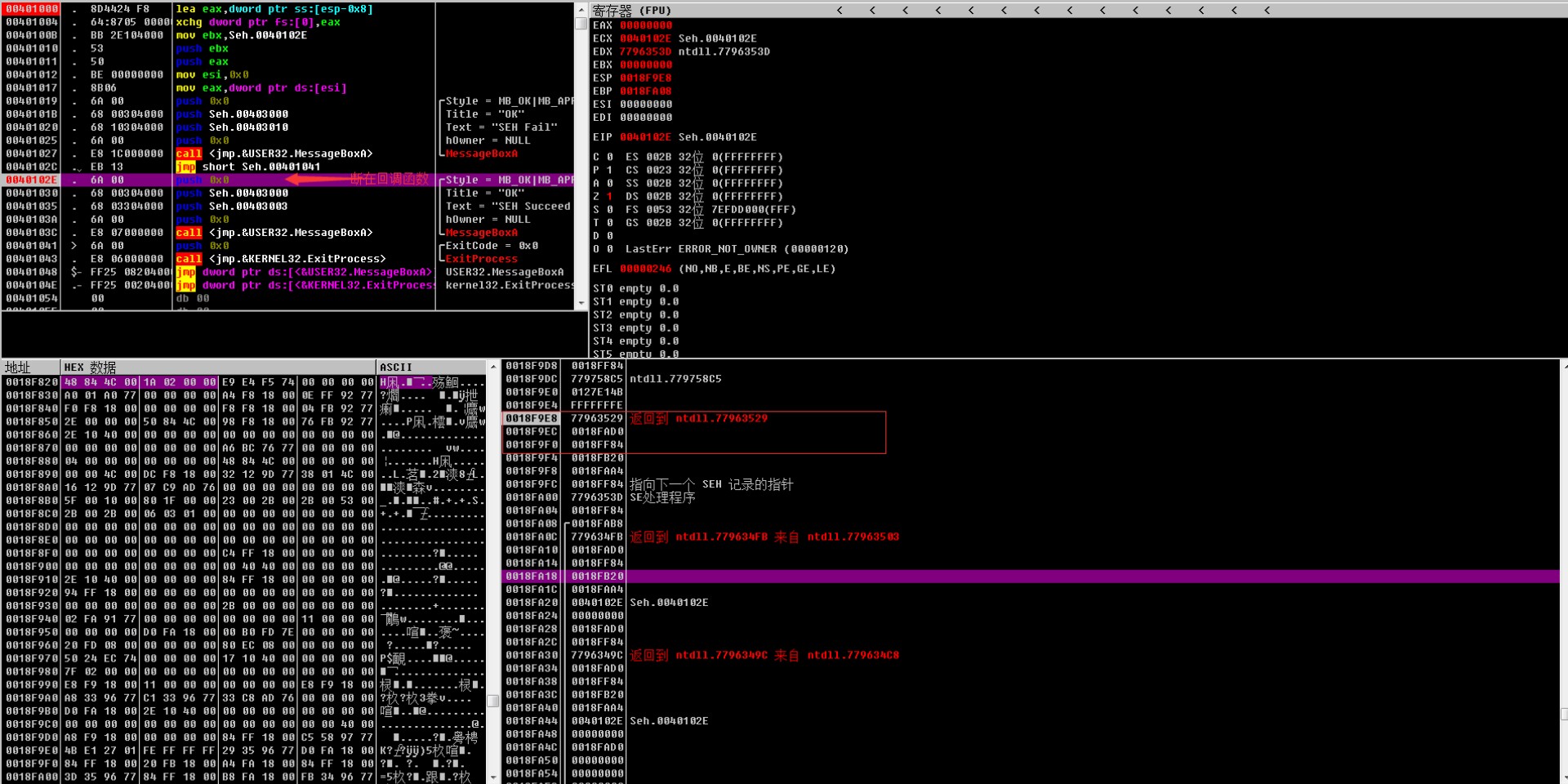The image size is (1568, 784).
Task: Select the ESP register value 0018F9E8
Action: [646, 78]
